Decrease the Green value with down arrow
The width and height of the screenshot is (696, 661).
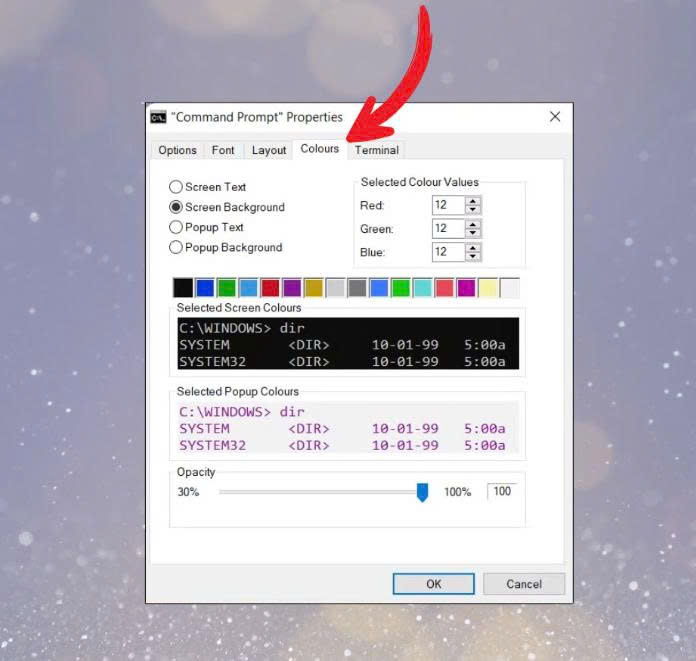473,233
